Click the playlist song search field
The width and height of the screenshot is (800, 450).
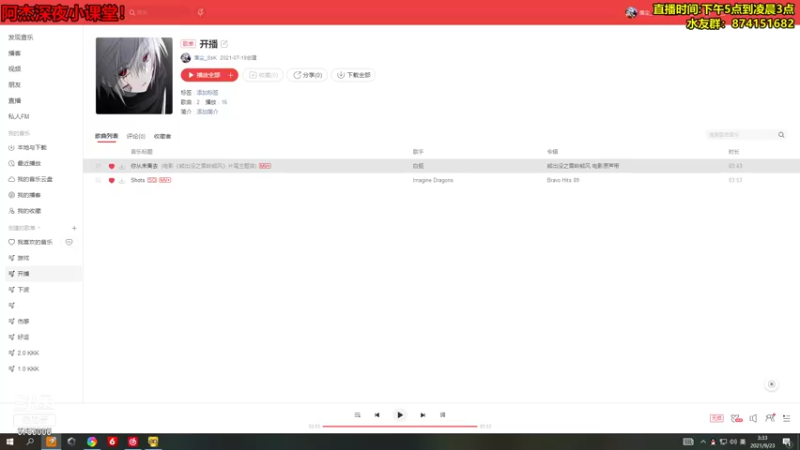pyautogui.click(x=741, y=135)
